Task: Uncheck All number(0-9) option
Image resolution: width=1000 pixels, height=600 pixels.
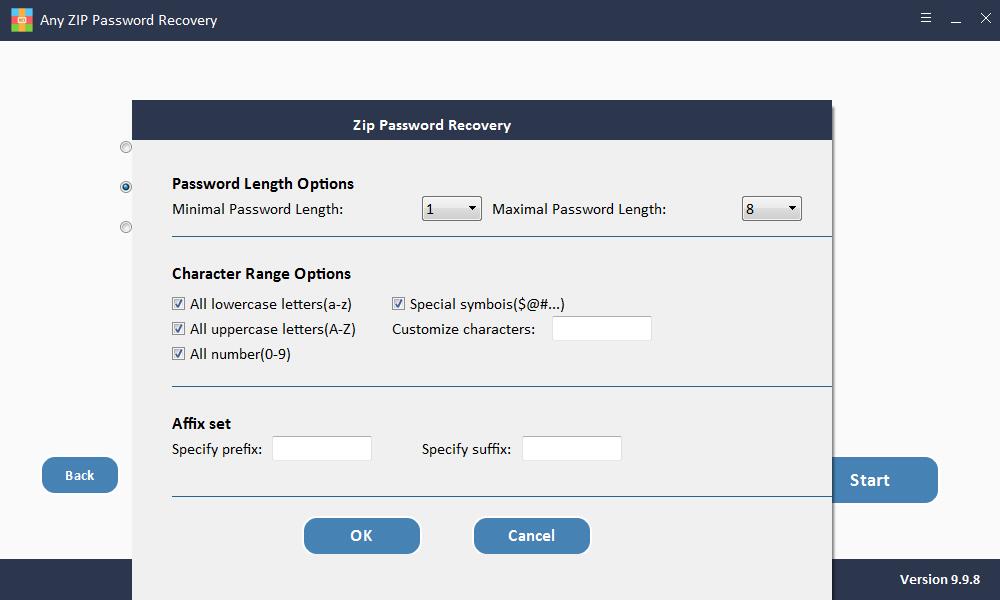Action: click(179, 353)
